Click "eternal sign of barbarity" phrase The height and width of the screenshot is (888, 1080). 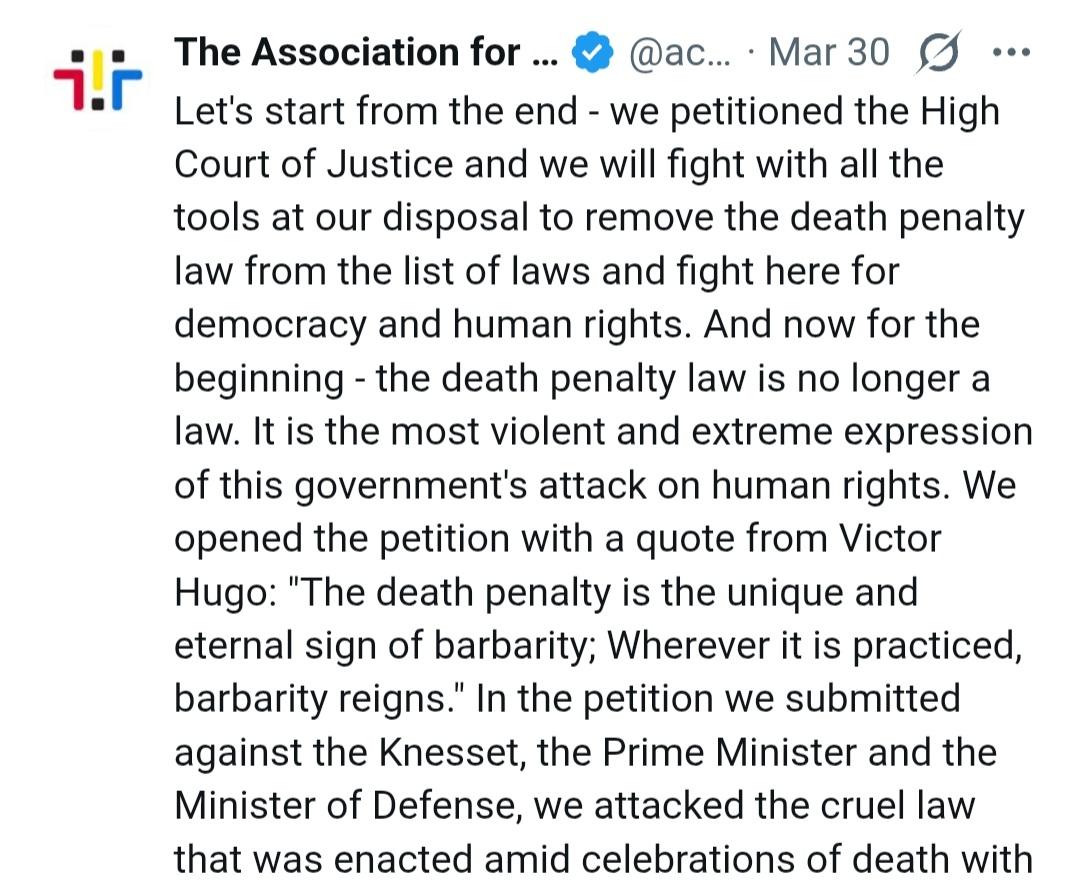point(385,646)
